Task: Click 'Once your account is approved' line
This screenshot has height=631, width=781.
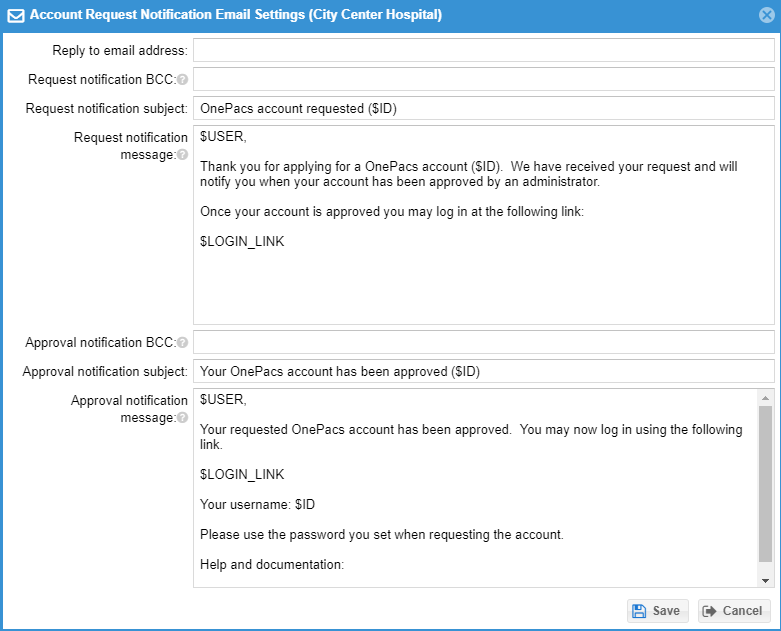Action: pyautogui.click(x=392, y=212)
